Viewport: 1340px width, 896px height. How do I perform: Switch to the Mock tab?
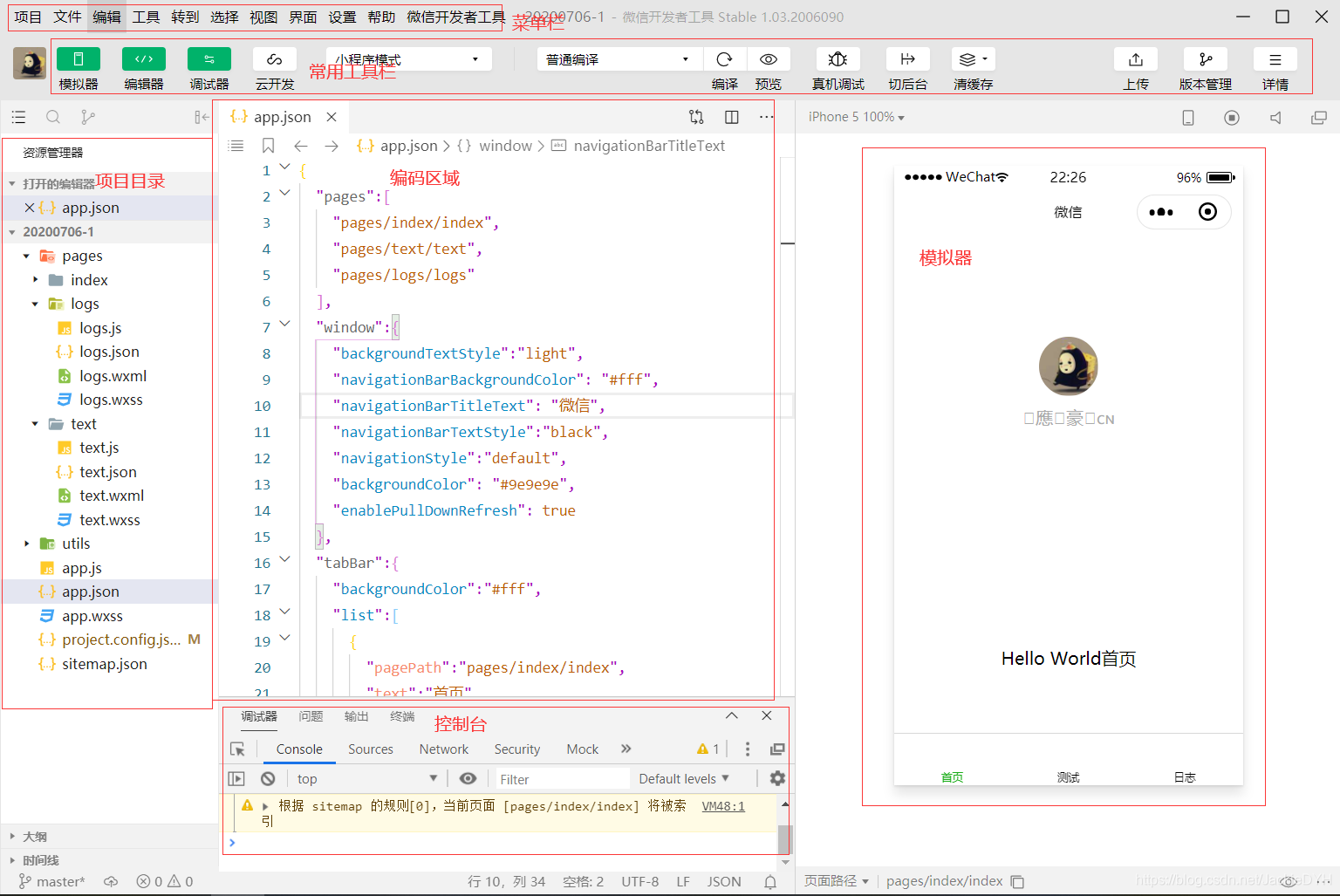582,749
